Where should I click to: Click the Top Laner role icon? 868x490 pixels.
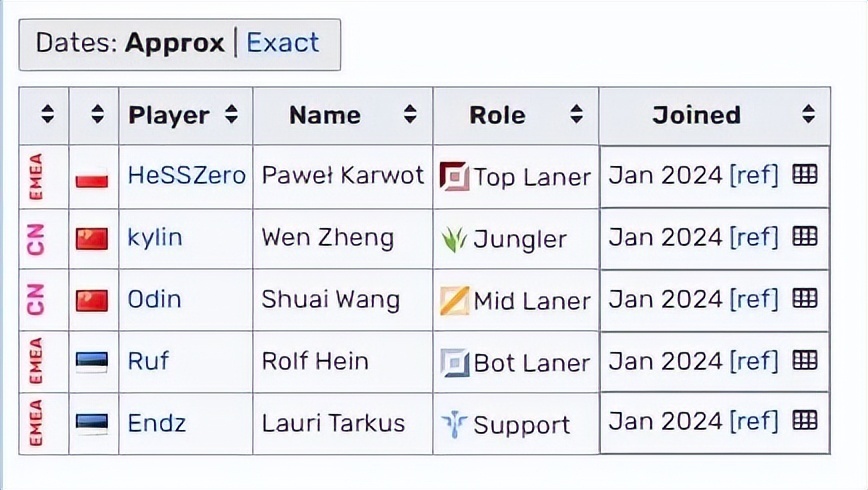(454, 177)
